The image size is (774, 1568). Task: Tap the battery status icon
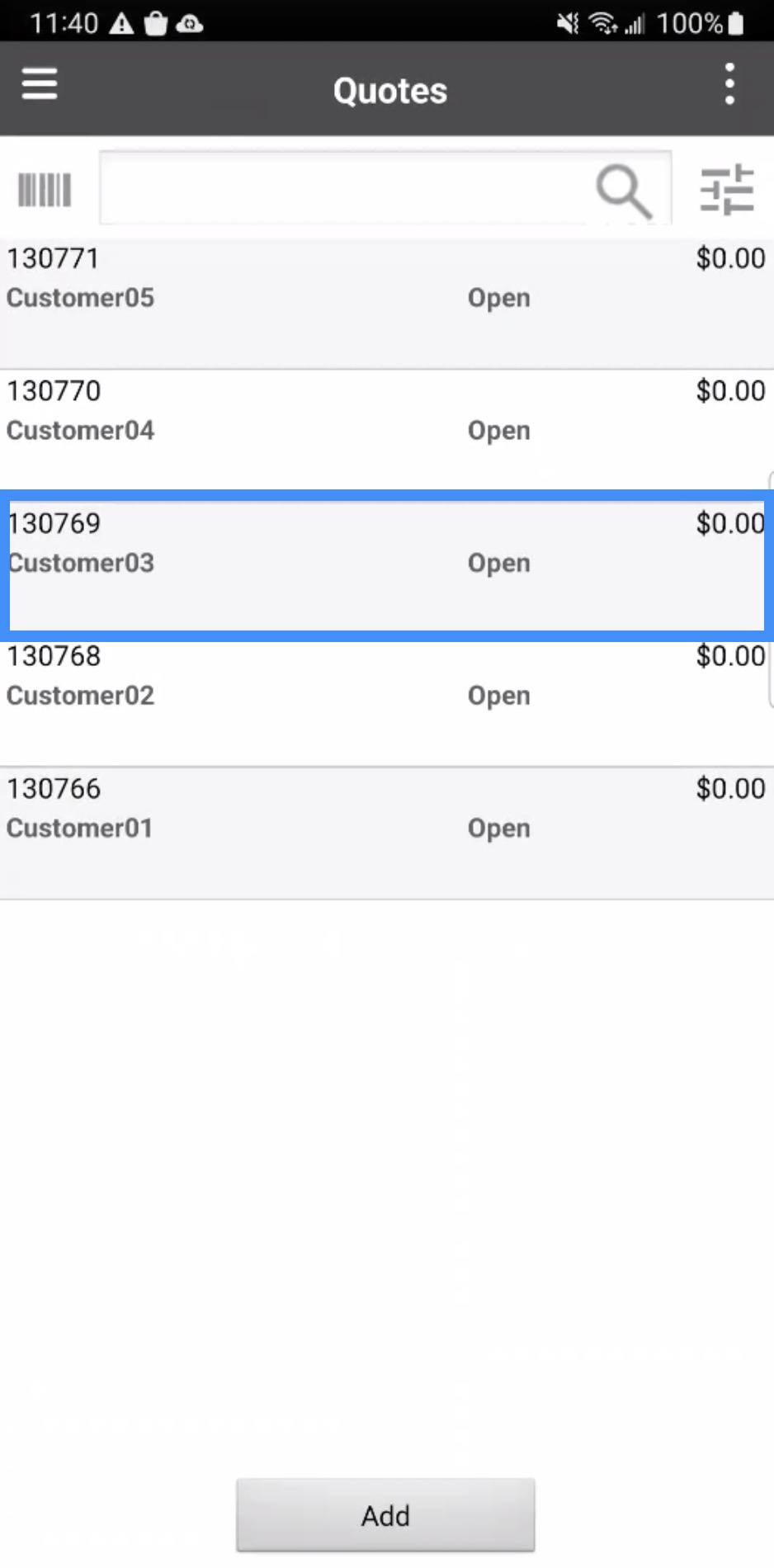click(x=736, y=23)
